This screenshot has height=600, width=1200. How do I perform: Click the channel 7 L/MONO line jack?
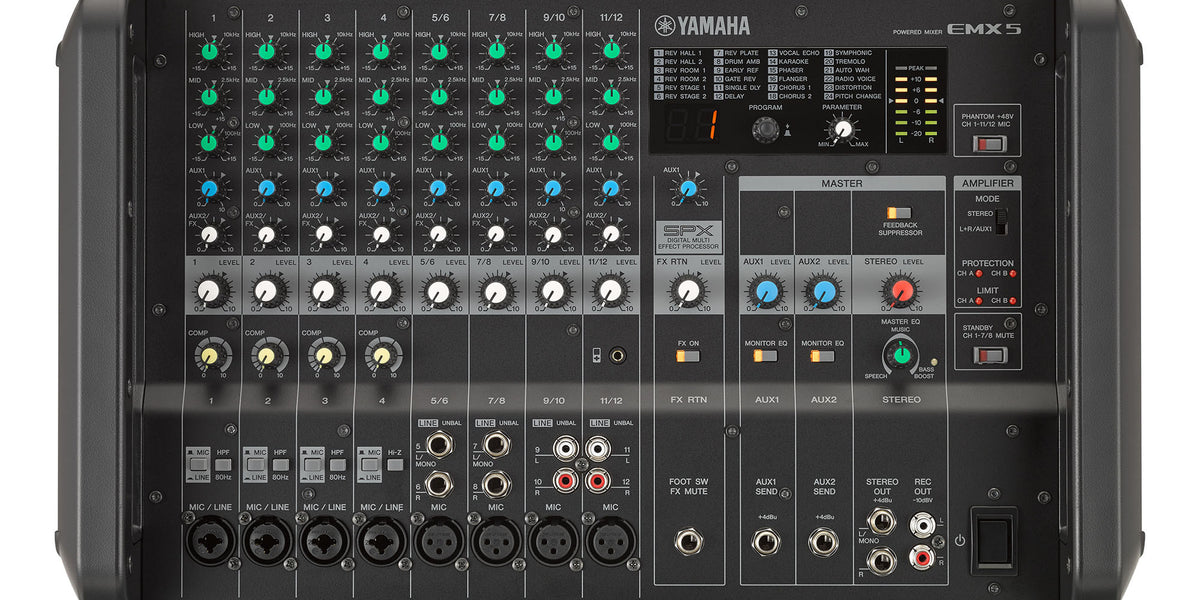(x=495, y=446)
